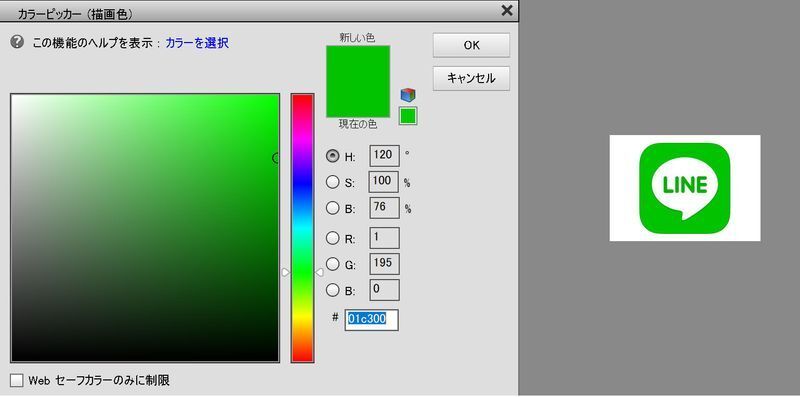The height and width of the screenshot is (397, 800).
Task: Open the カラーを選択 help link
Action: click(197, 43)
